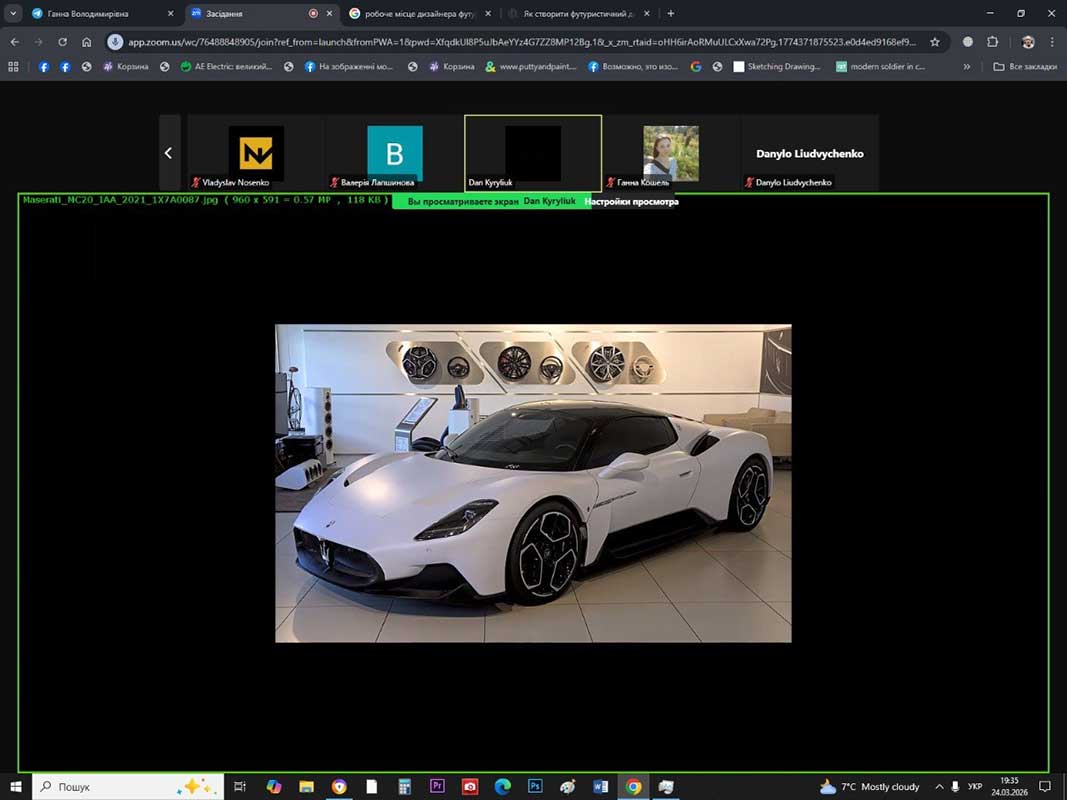Select Валерія Лапшинова's participant tile
This screenshot has width=1067, height=800.
click(394, 153)
